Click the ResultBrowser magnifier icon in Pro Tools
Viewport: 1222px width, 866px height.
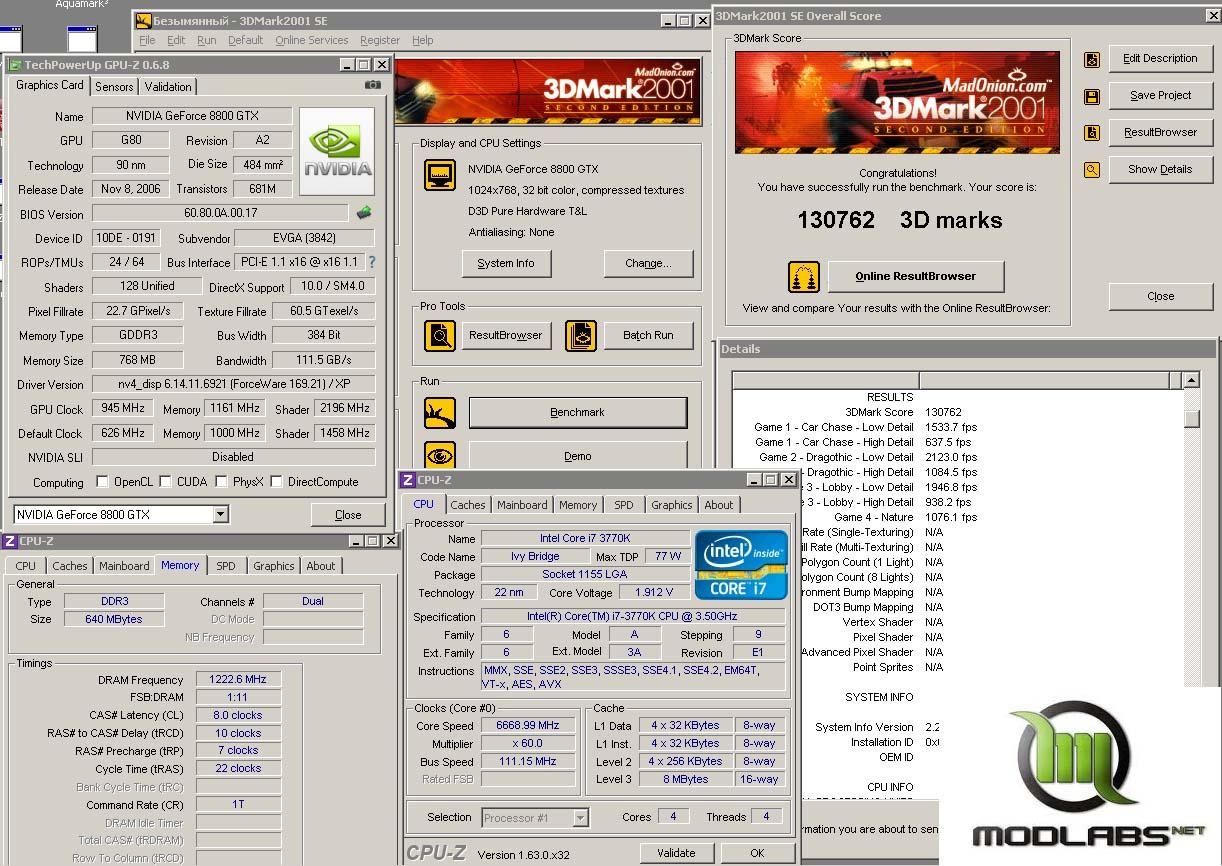pos(440,336)
